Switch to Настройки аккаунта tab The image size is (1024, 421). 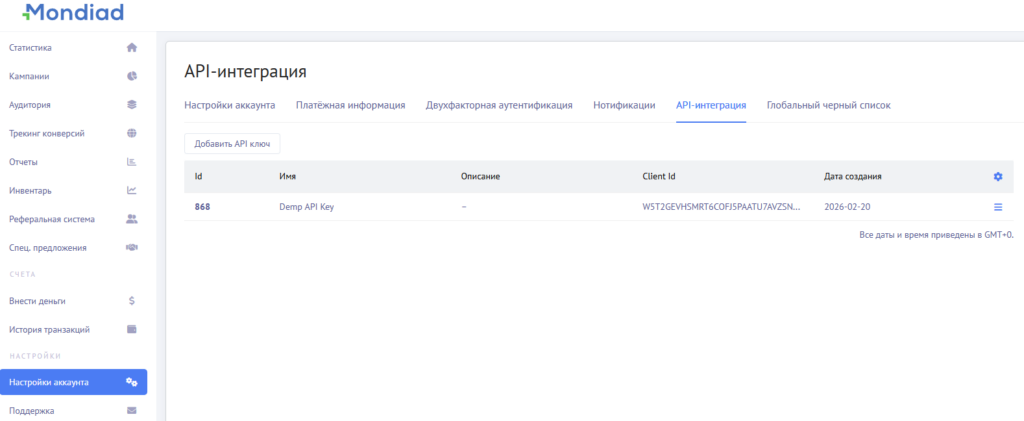pyautogui.click(x=229, y=105)
